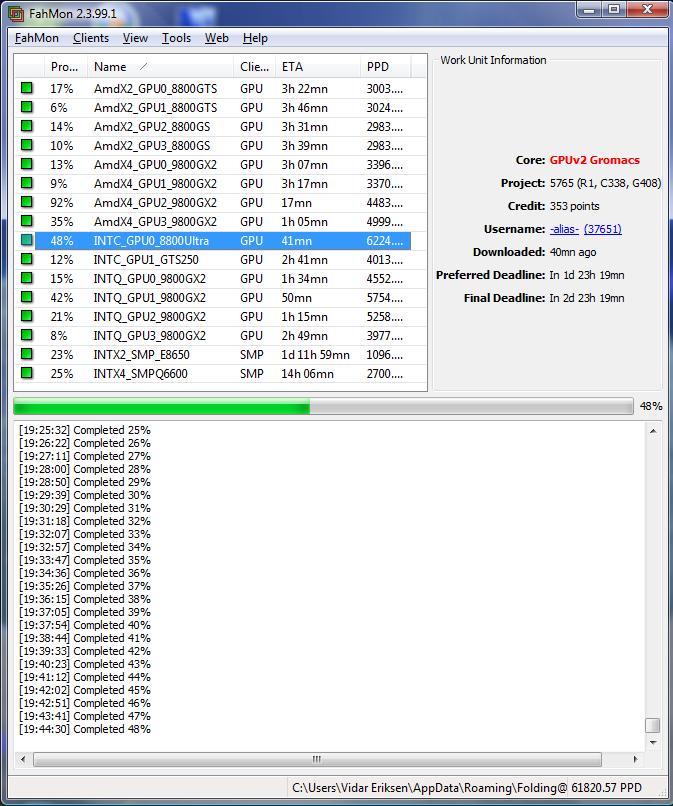Open the team (37651) link
Image resolution: width=673 pixels, height=806 pixels.
tap(603, 229)
